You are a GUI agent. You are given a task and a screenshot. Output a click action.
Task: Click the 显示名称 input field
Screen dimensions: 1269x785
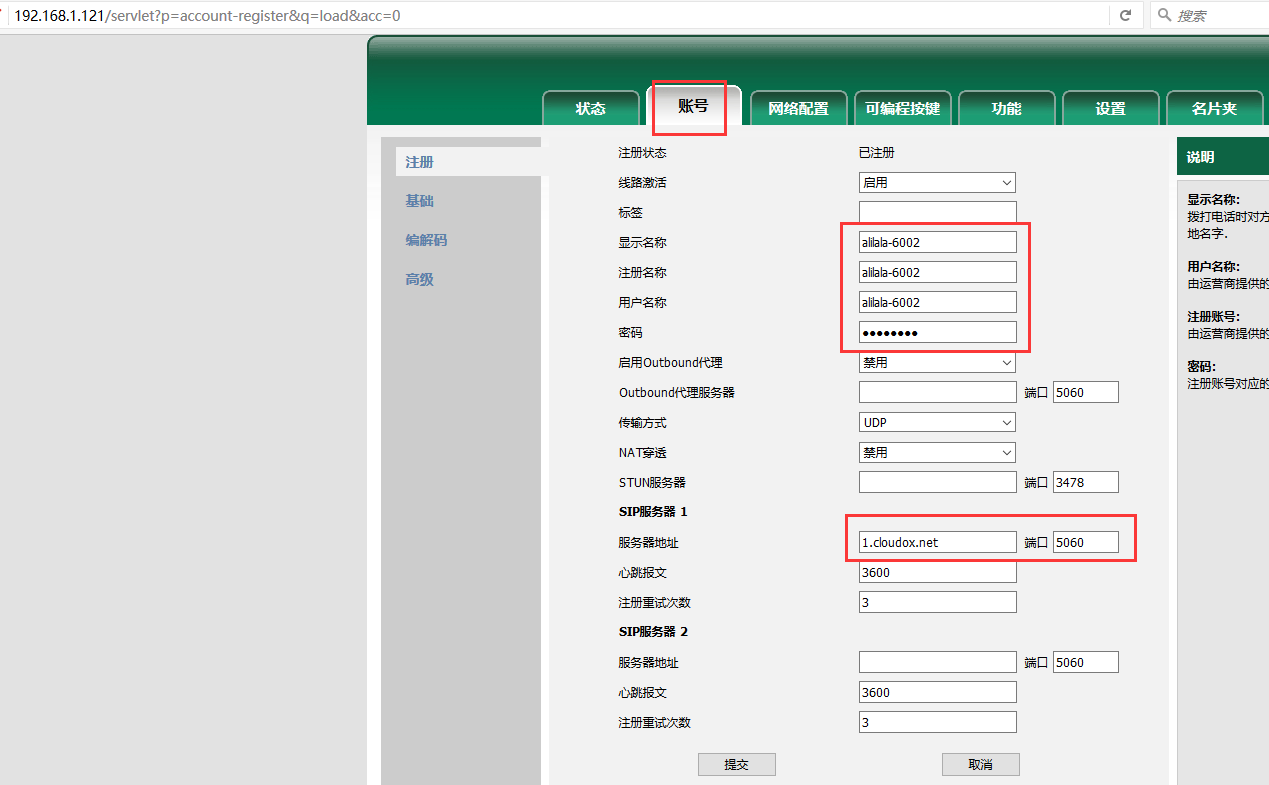(x=937, y=242)
